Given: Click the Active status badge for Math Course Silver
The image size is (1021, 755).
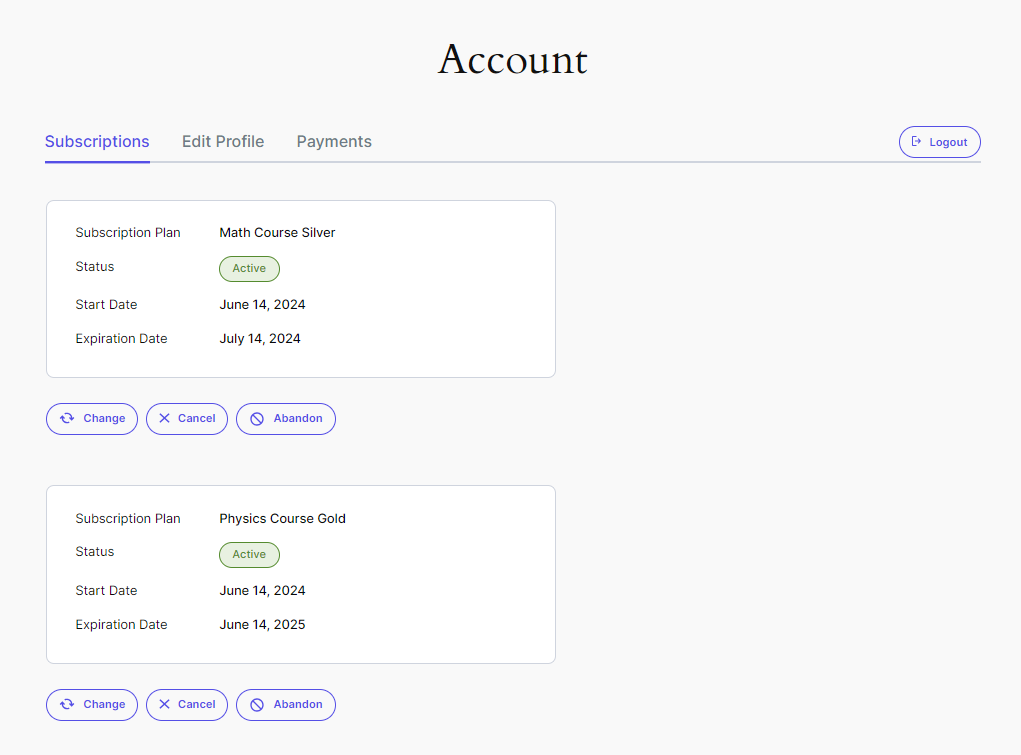Looking at the screenshot, I should 249,269.
